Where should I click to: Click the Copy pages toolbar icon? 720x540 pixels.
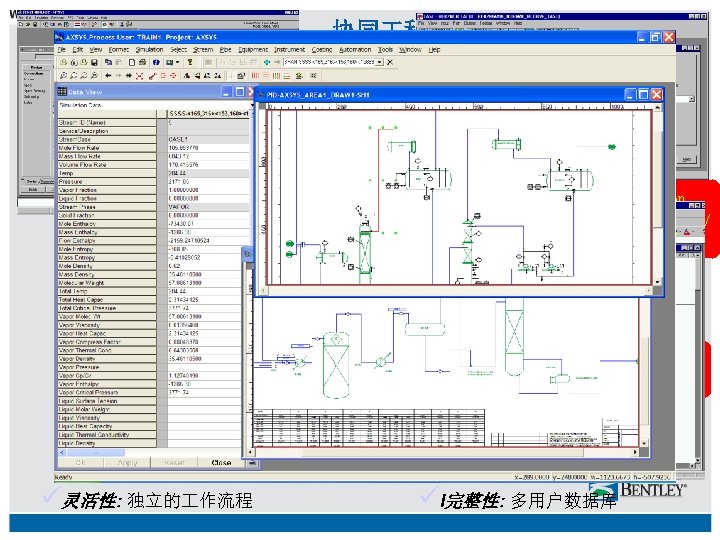coord(108,62)
